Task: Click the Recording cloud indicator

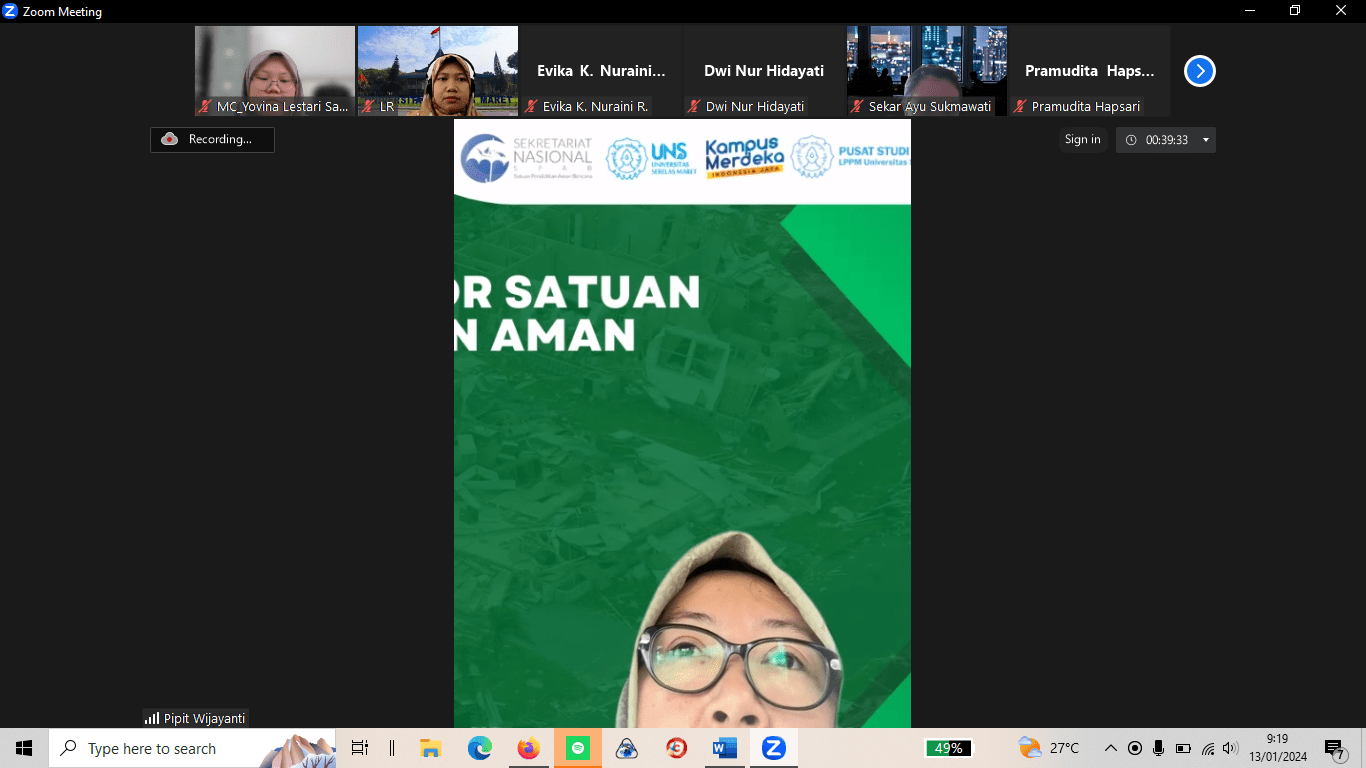Action: [212, 140]
